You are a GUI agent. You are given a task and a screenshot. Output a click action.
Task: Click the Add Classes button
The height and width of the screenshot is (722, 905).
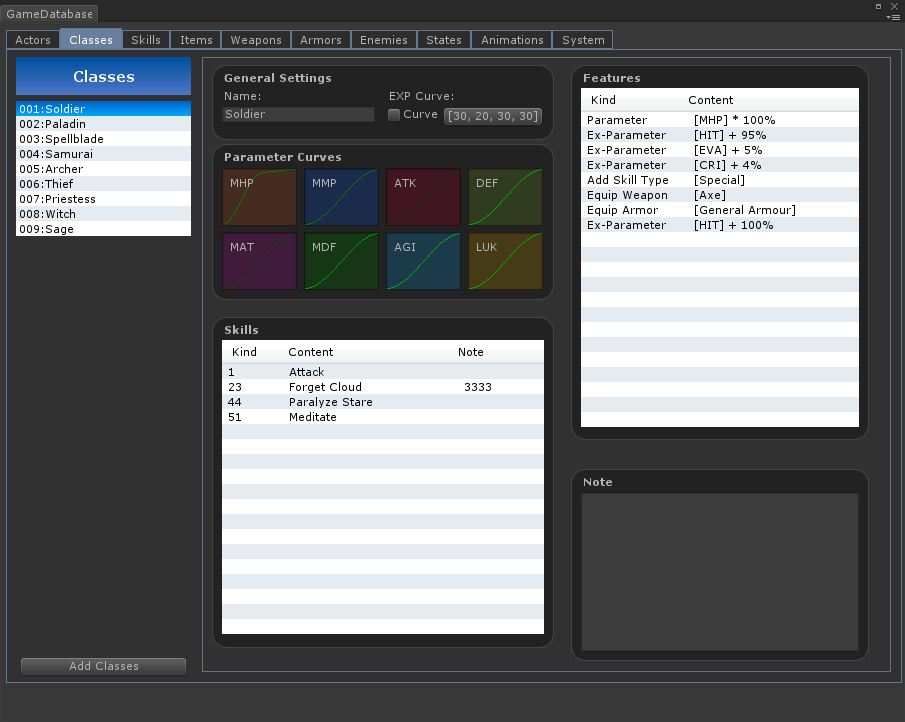103,666
